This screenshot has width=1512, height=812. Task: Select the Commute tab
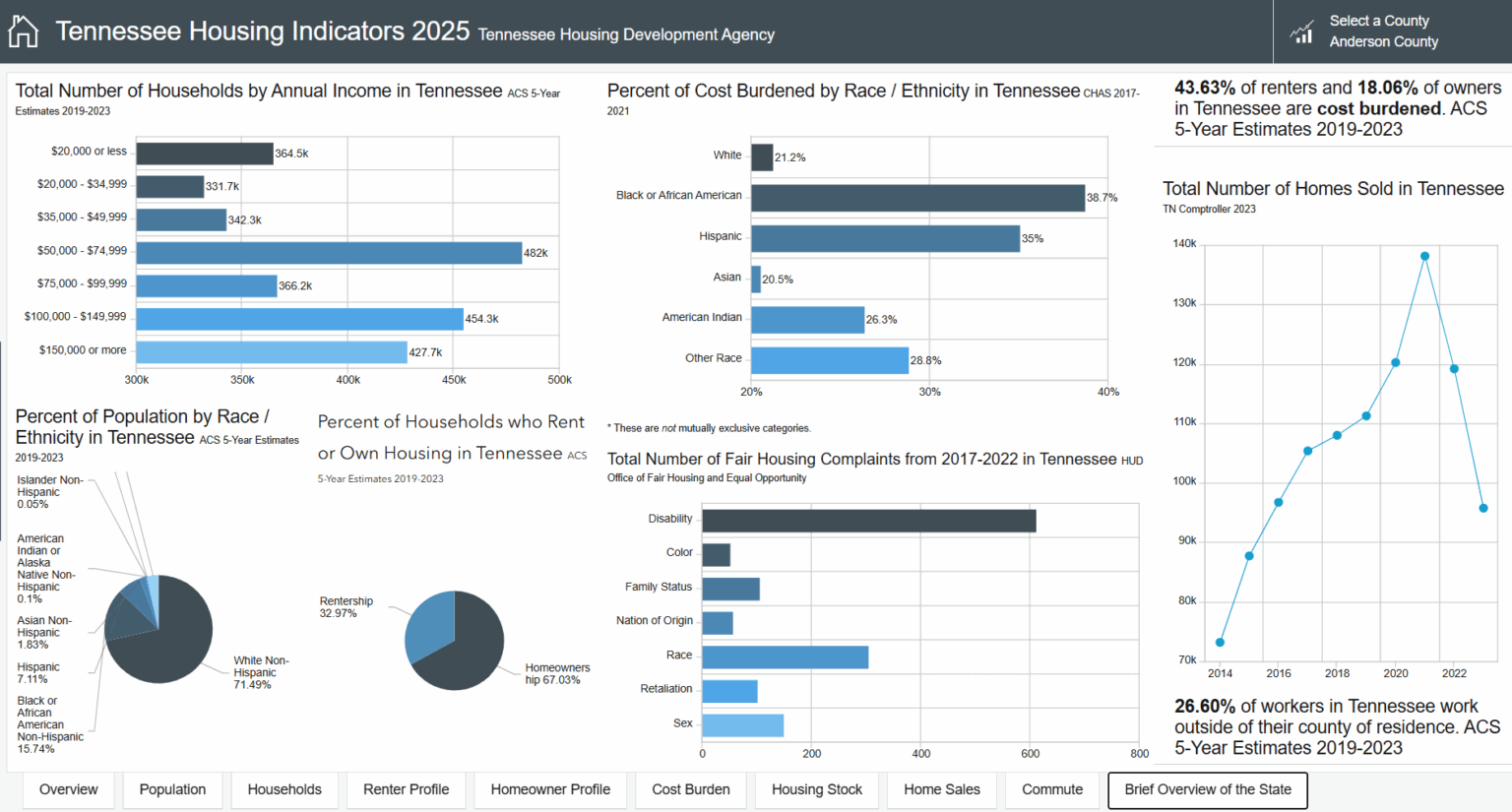[x=1052, y=789]
